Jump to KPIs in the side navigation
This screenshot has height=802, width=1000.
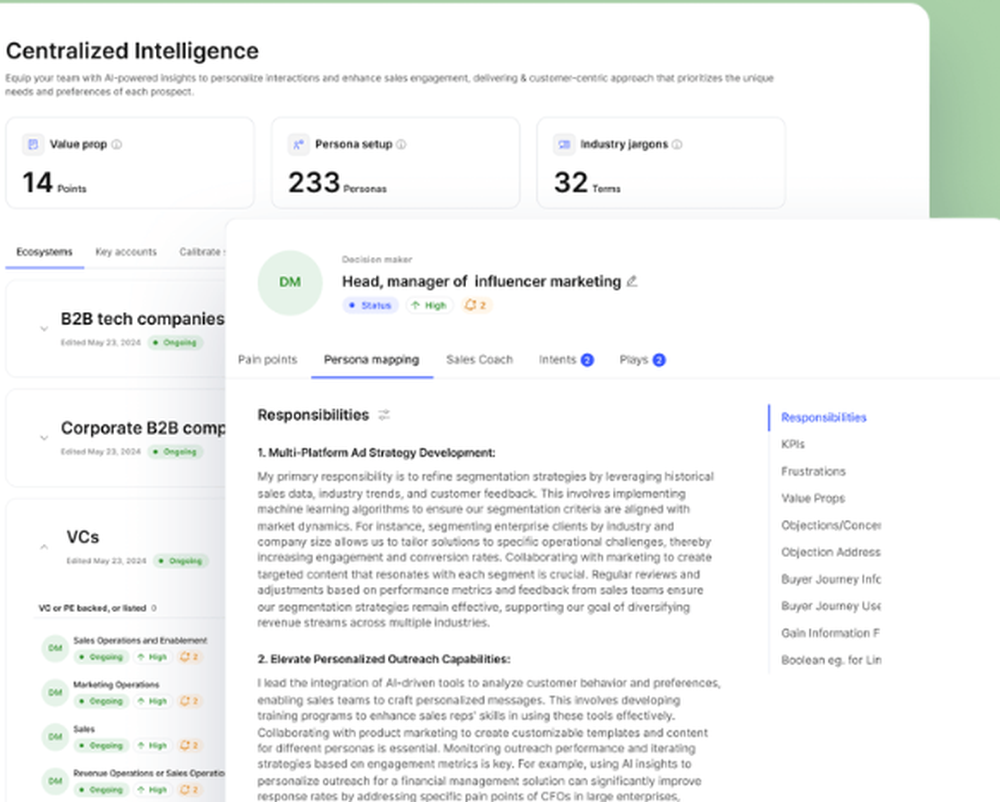click(793, 444)
